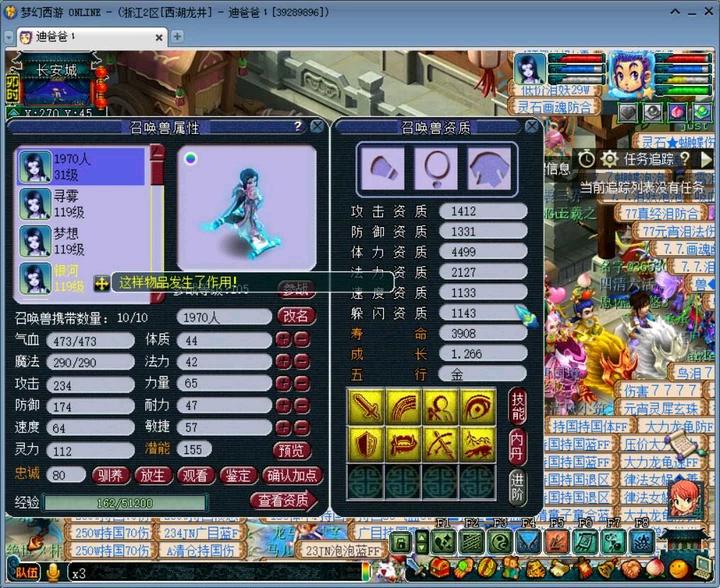
Task: Click the golden bell icon
Action: 608,568
